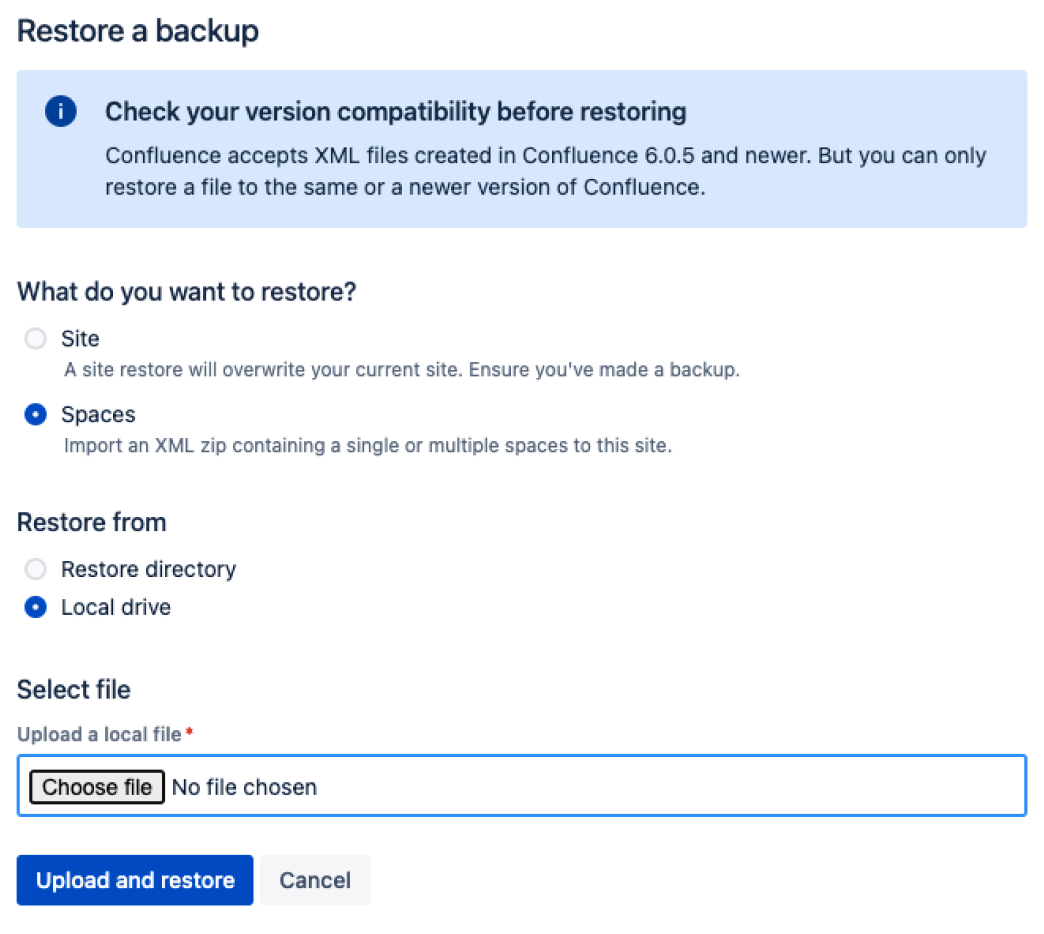
Task: Click the 'Upload a local file' label
Action: (99, 734)
